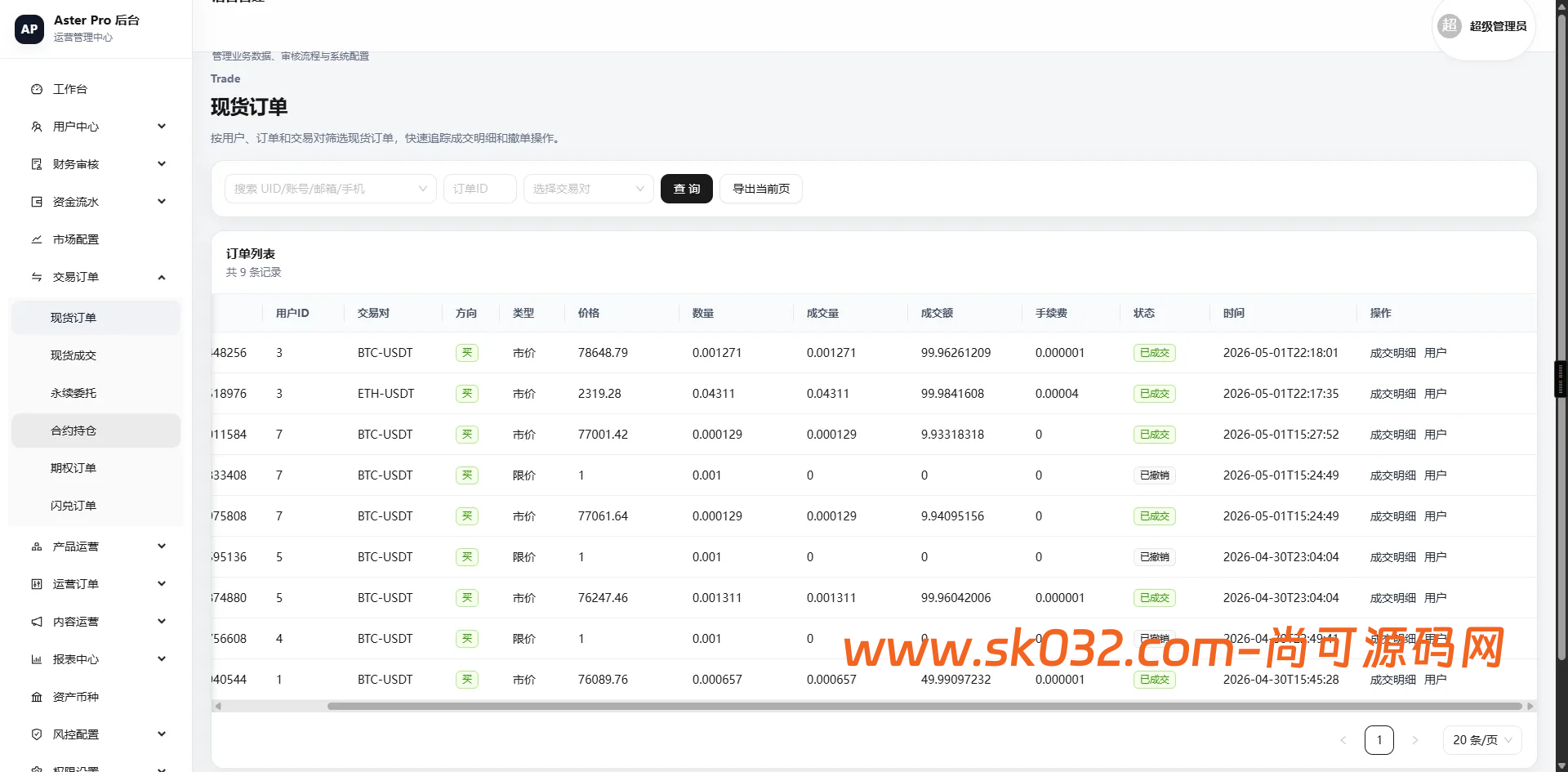
Task: Click the 内容运营 megaphone icon
Action: point(37,622)
